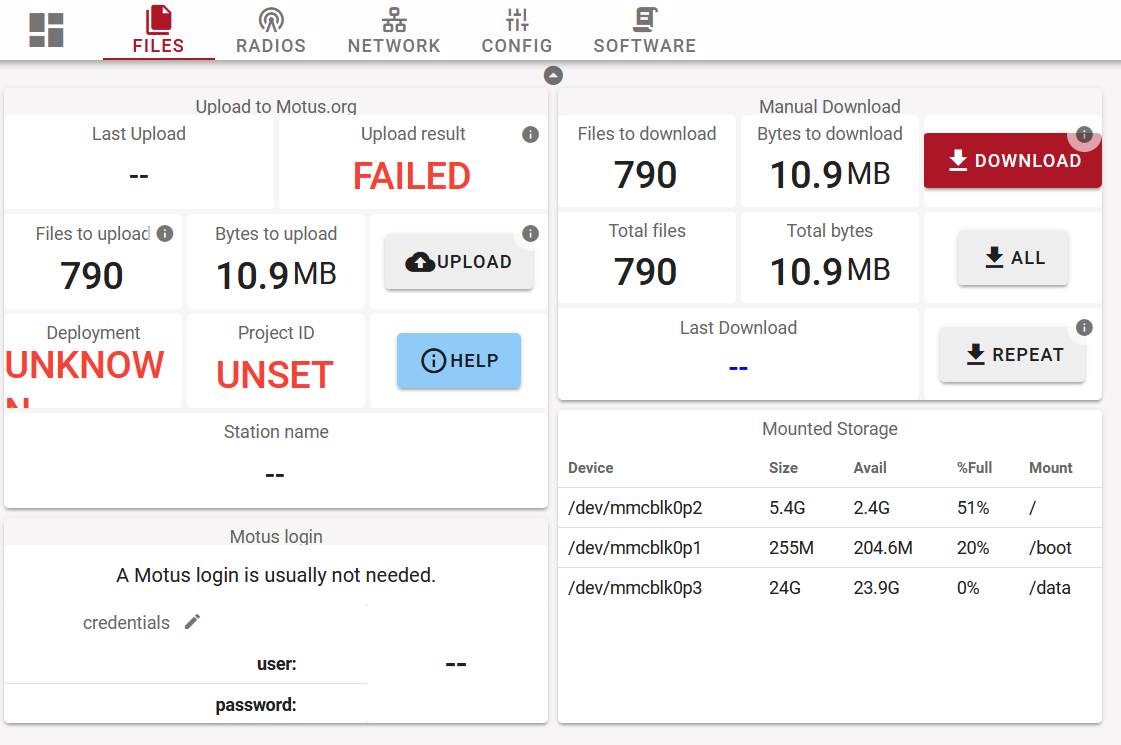The width and height of the screenshot is (1121, 745).
Task: Edit credentials with the pencil icon
Action: 193,622
